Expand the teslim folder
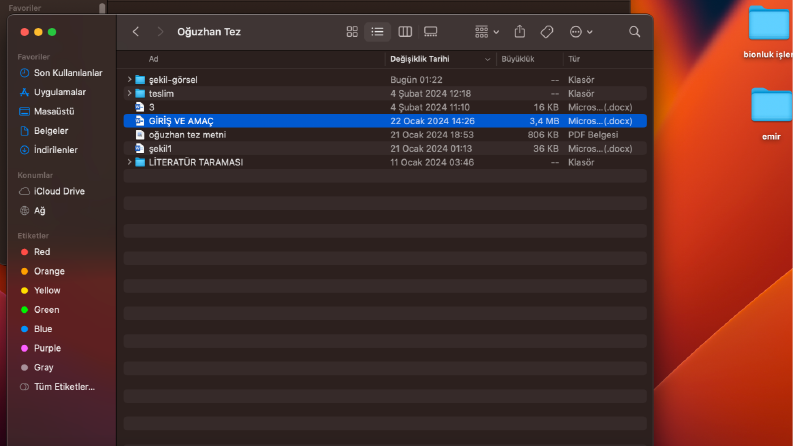 tap(129, 93)
